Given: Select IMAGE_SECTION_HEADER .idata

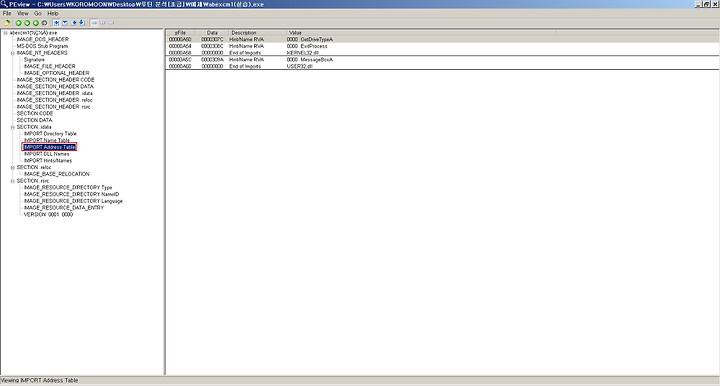Looking at the screenshot, I should tap(55, 93).
